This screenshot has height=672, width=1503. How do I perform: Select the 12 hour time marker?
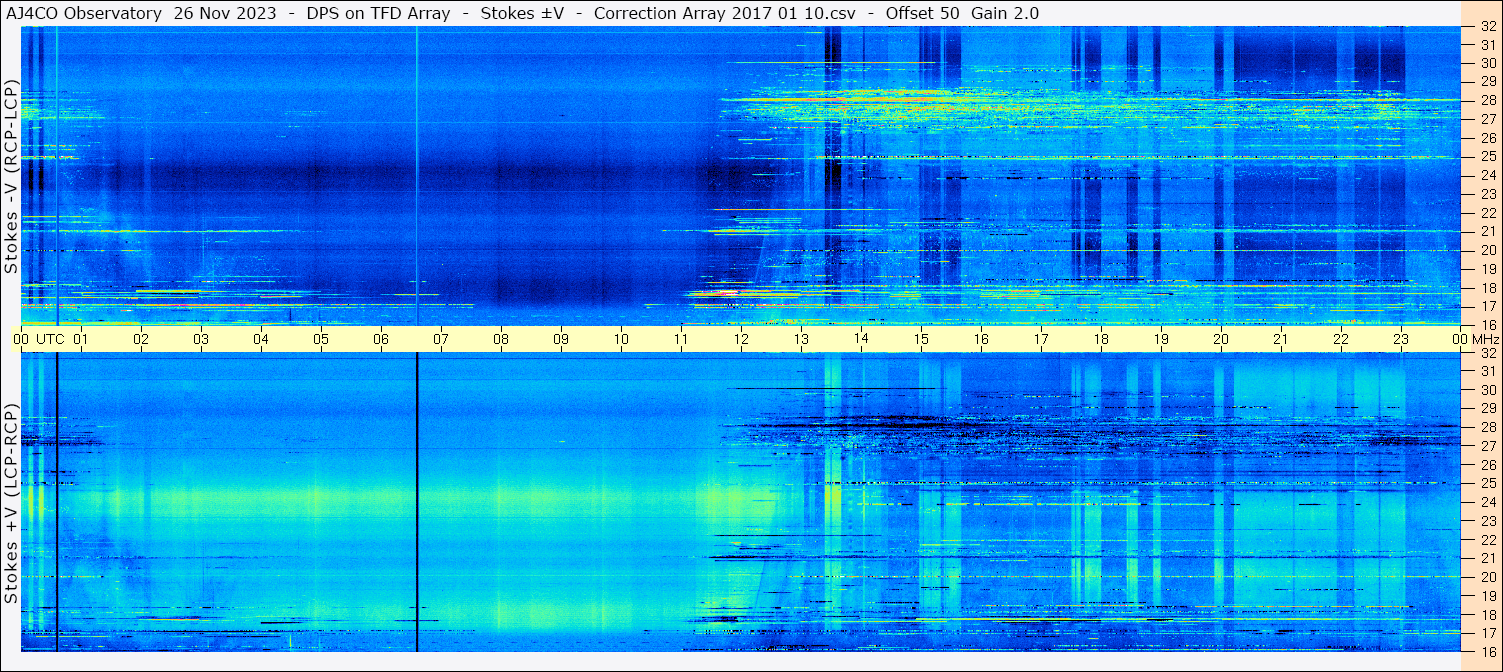(x=741, y=339)
